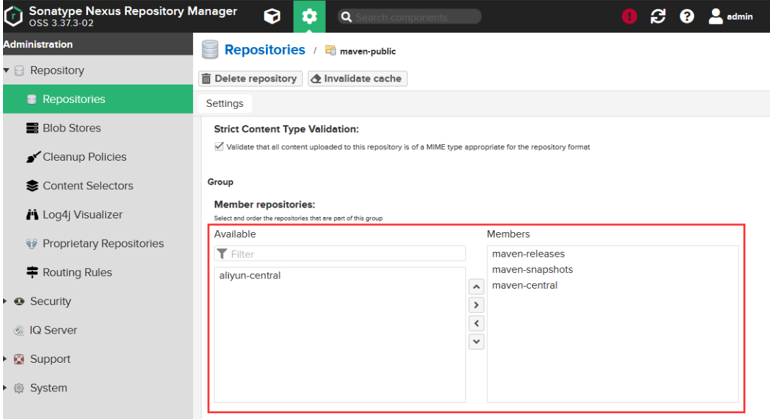Move selected member up with arrow

(476, 287)
